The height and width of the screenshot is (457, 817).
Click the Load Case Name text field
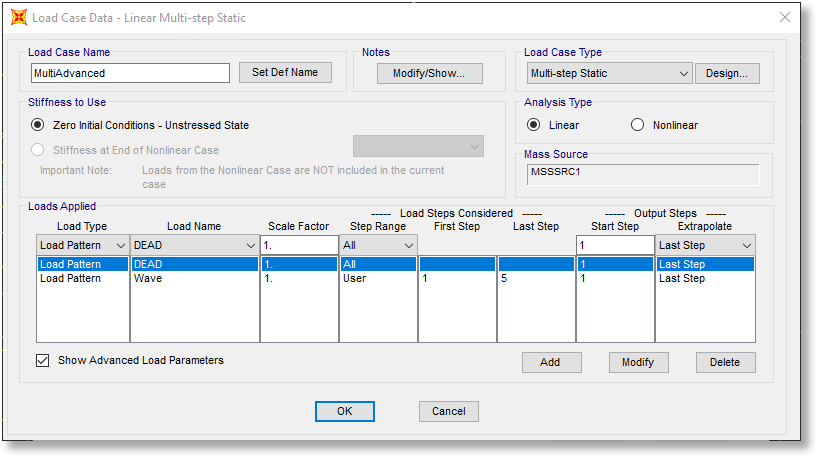[131, 73]
